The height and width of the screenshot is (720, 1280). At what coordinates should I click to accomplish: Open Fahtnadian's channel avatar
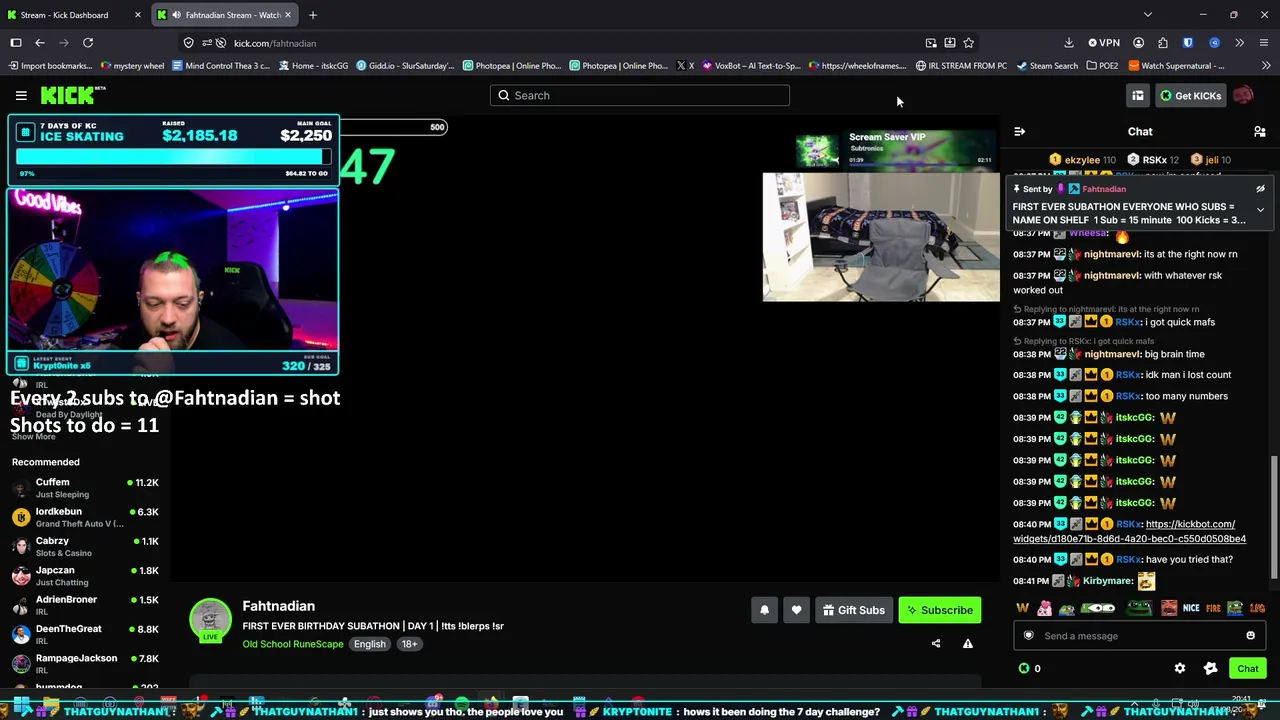click(210, 619)
